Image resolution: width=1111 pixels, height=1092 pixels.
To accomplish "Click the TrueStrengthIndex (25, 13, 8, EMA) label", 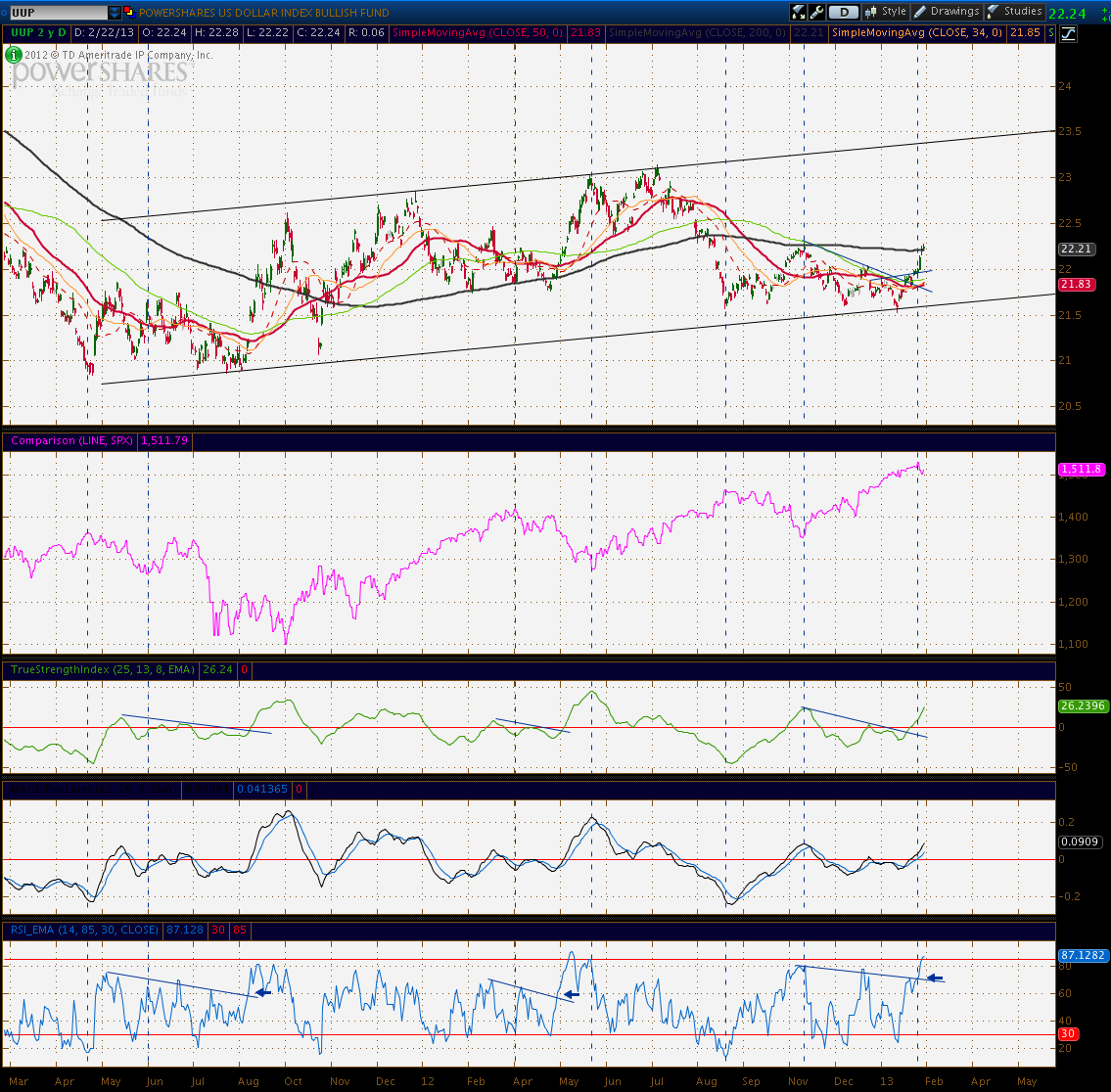I will click(x=102, y=669).
